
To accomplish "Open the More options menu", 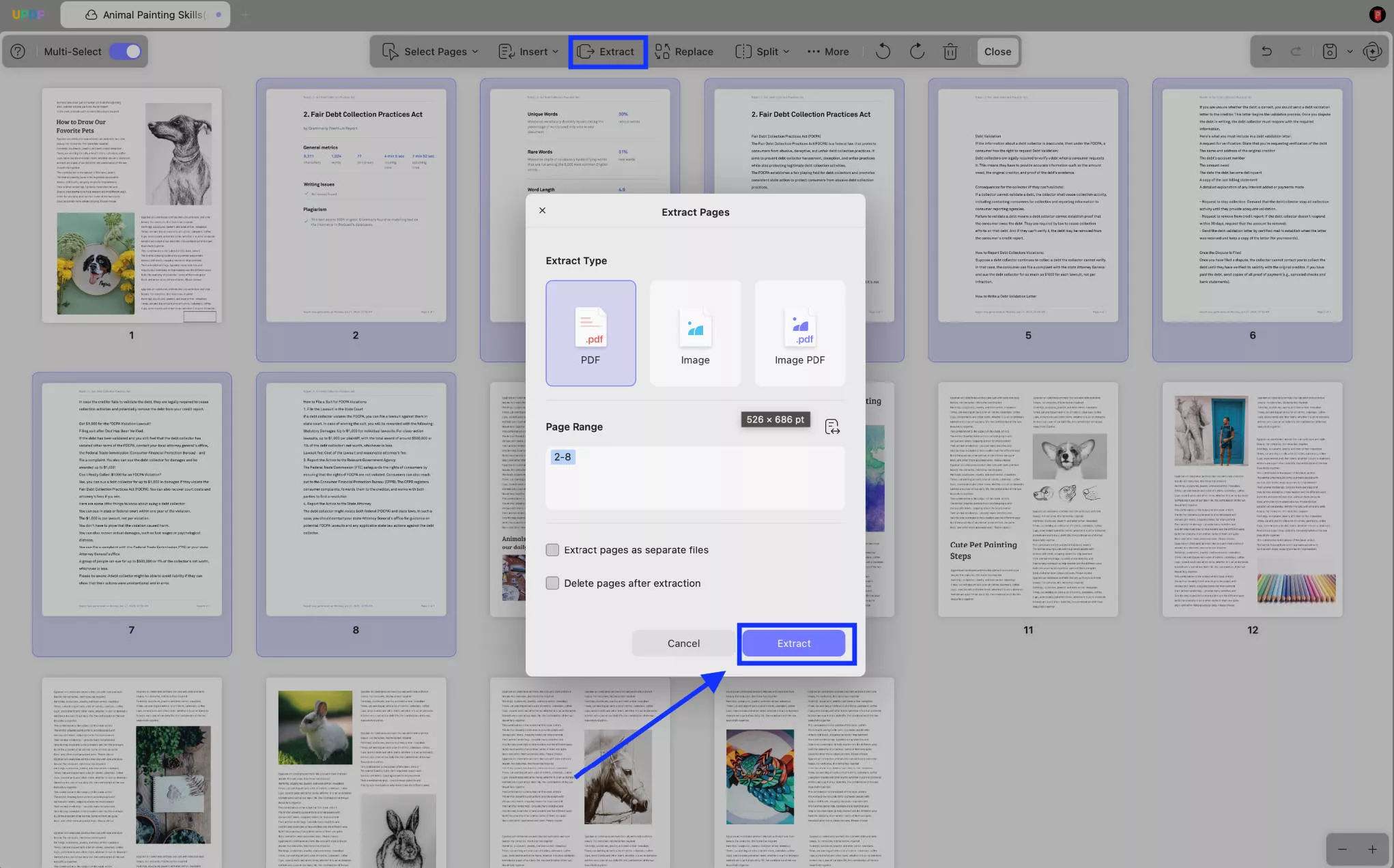I will 828,51.
